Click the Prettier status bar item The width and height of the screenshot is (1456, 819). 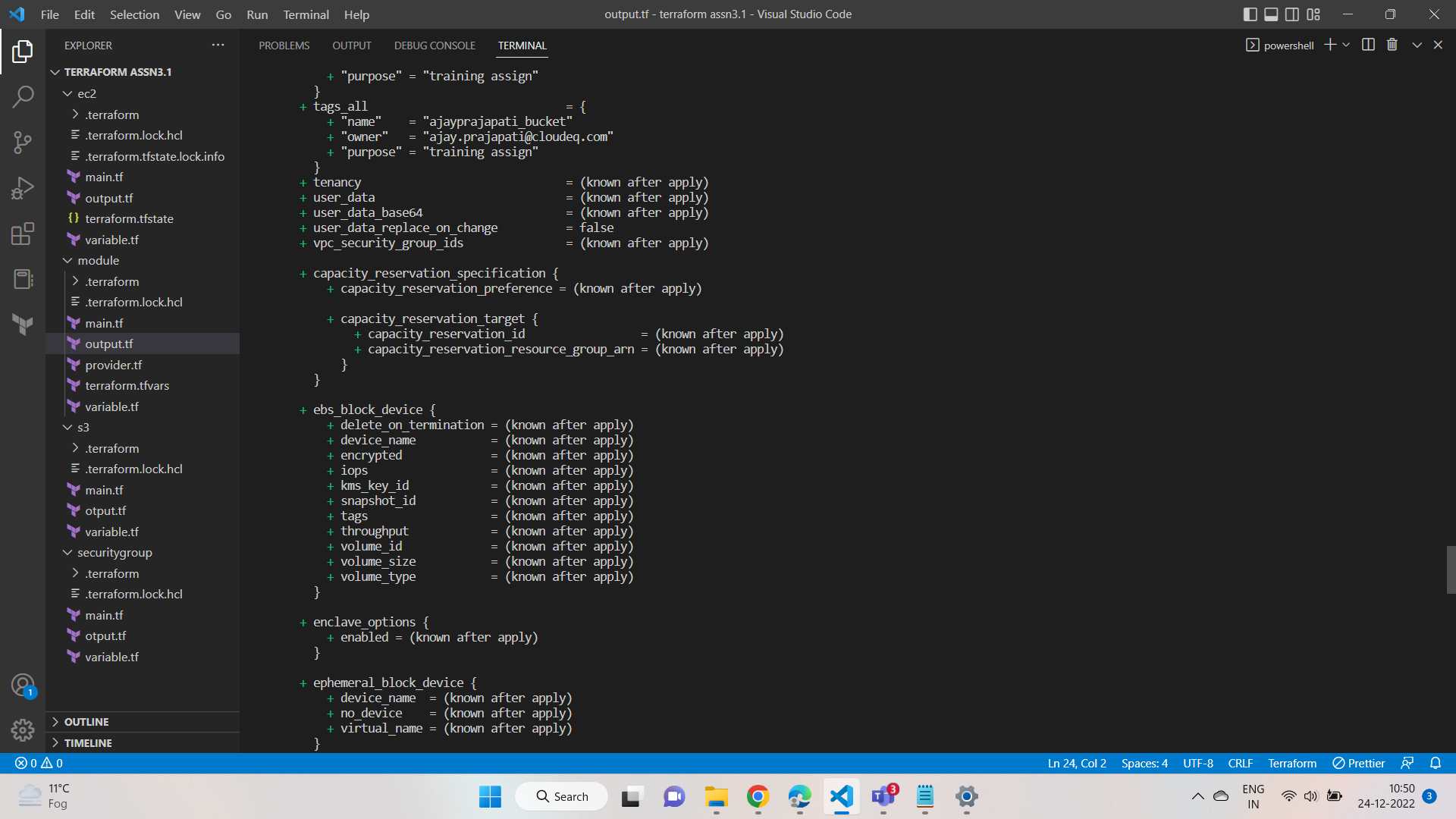(1359, 763)
